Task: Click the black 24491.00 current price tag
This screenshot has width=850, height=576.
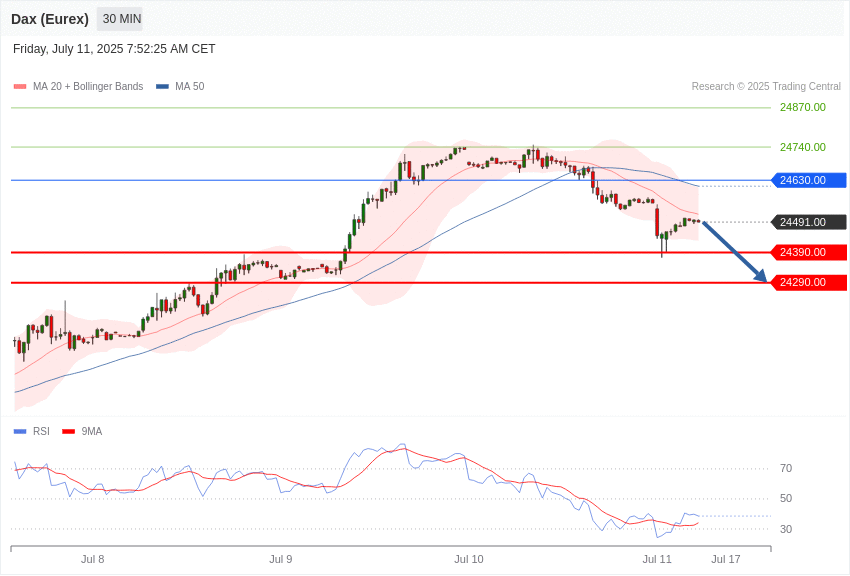Action: click(808, 222)
